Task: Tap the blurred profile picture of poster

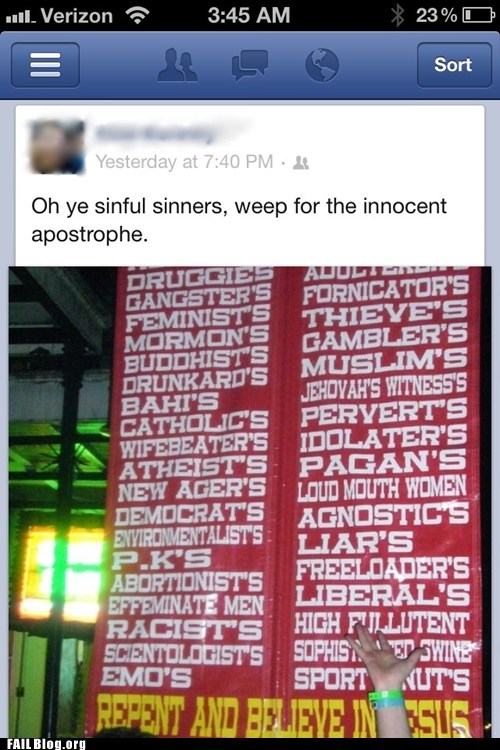Action: (57, 146)
